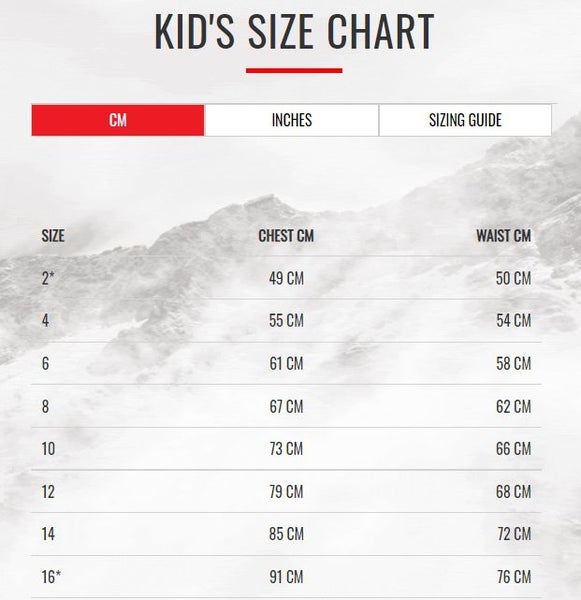
Task: Click the WAIST CM column header
Action: pyautogui.click(x=503, y=236)
